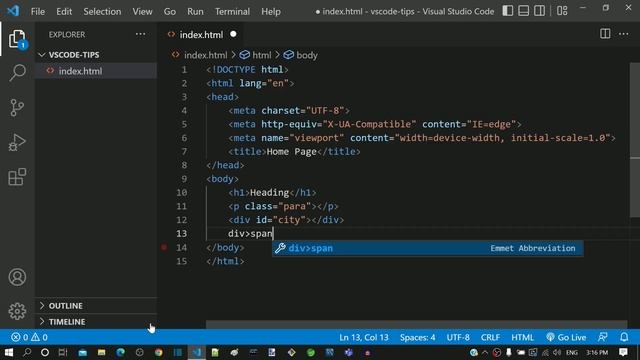The height and width of the screenshot is (360, 640).
Task: Open the Source Control view
Action: coord(17,108)
